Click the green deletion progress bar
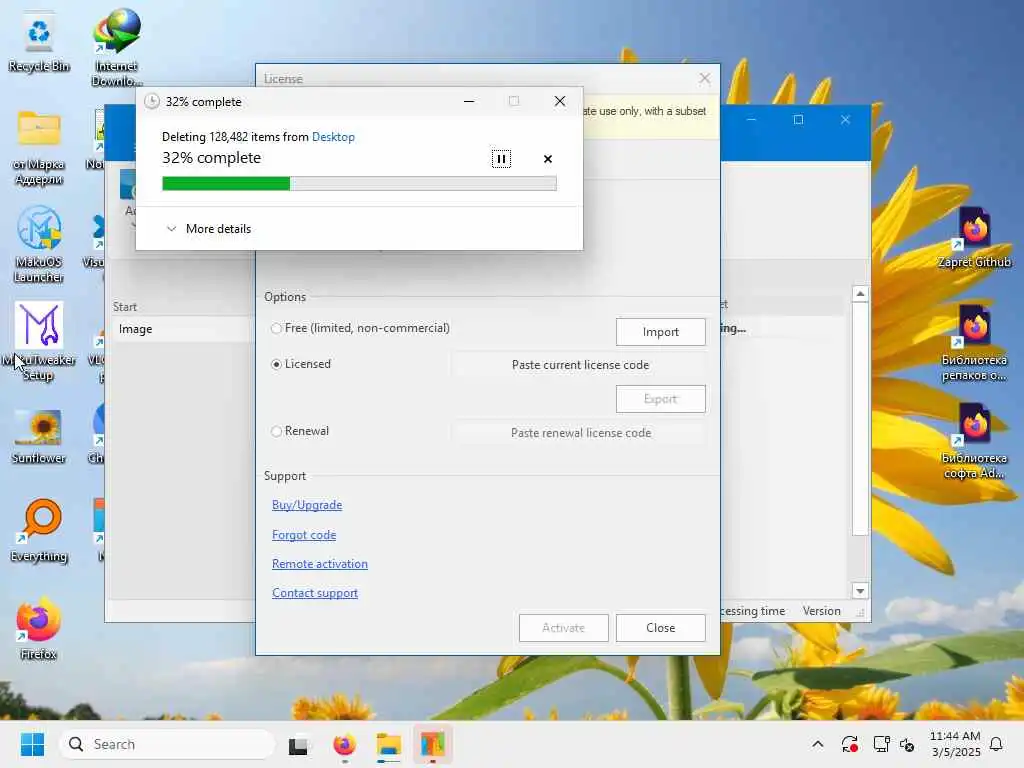The width and height of the screenshot is (1024, 768). tap(359, 184)
